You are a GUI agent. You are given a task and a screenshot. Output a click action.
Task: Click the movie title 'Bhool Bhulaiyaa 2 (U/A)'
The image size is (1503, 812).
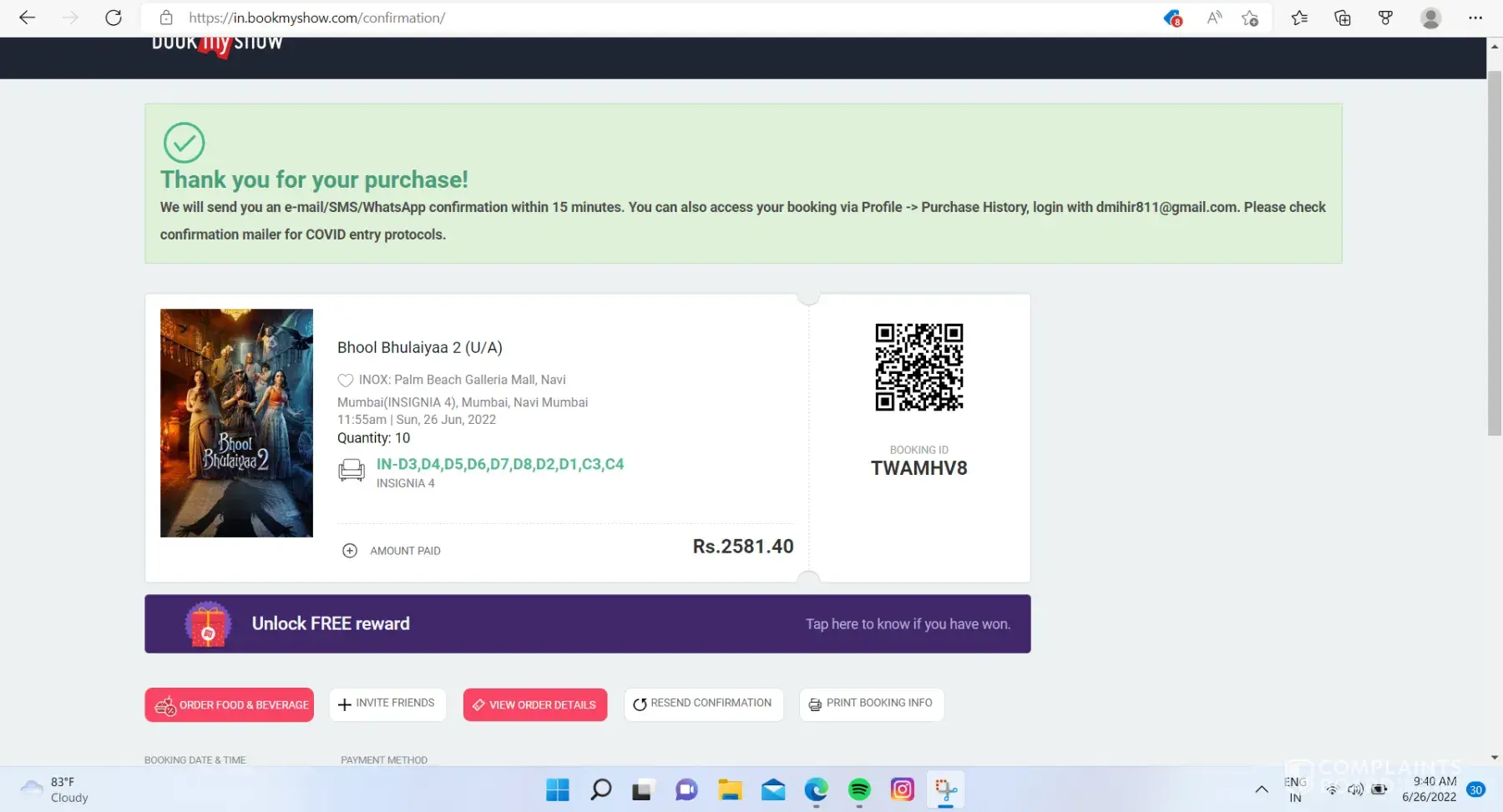[x=420, y=348]
